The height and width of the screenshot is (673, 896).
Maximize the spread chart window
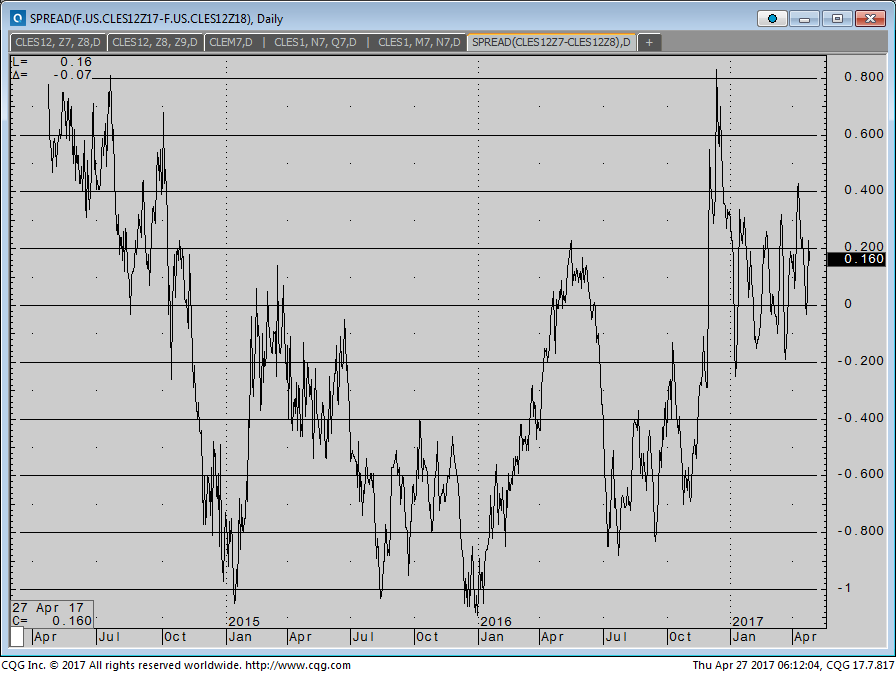837,19
